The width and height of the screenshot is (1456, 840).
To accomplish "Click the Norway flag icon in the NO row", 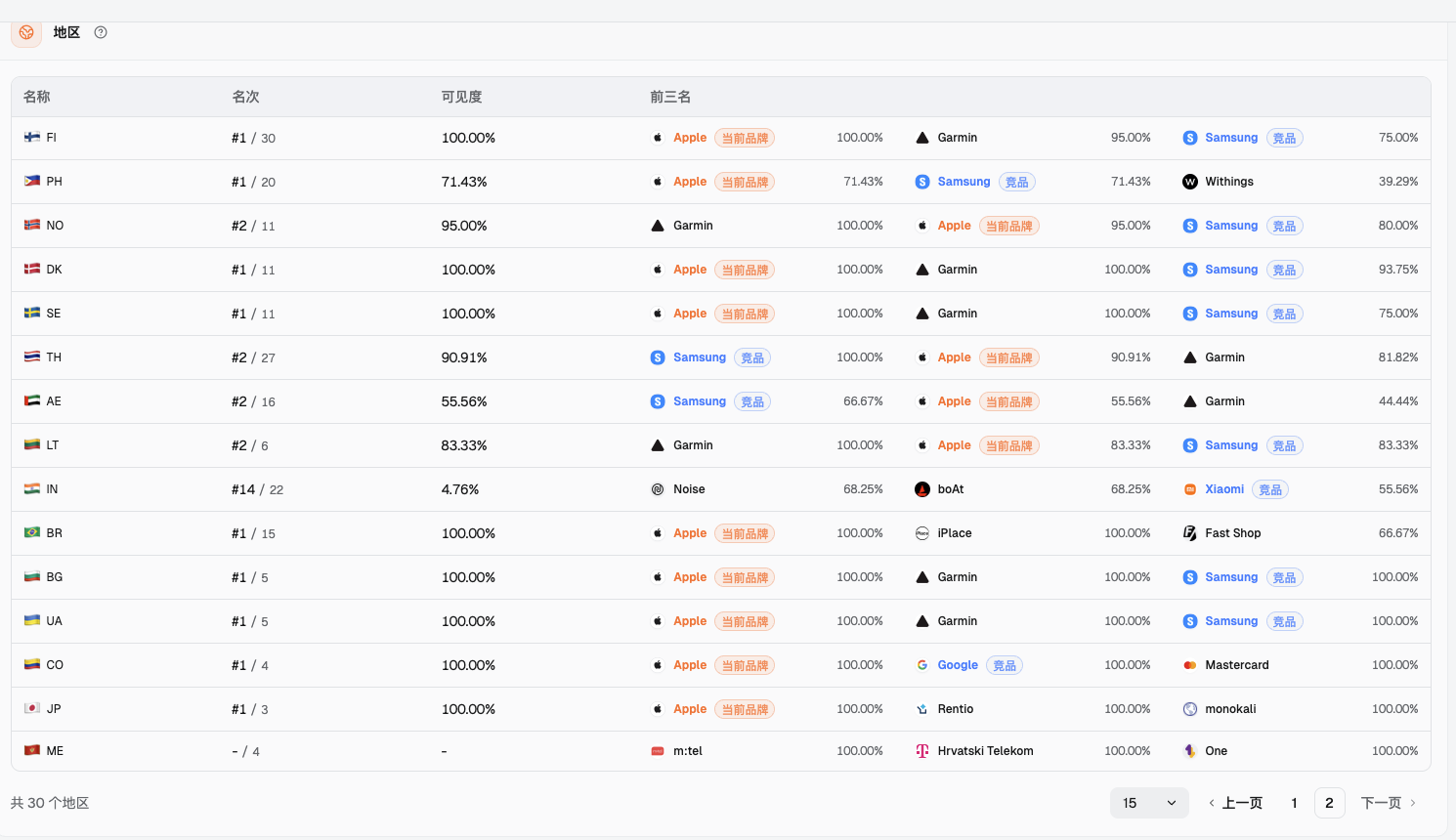I will click(32, 226).
